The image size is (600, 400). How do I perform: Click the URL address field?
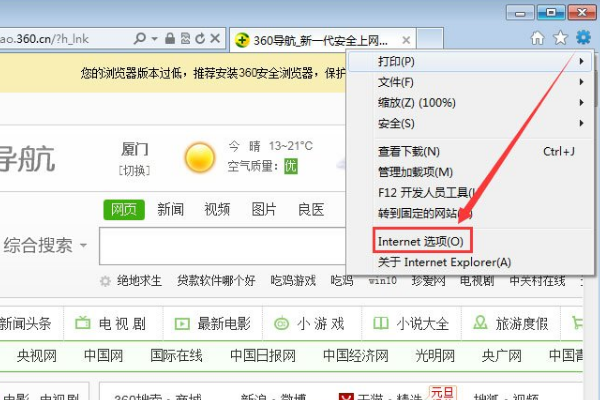65,39
